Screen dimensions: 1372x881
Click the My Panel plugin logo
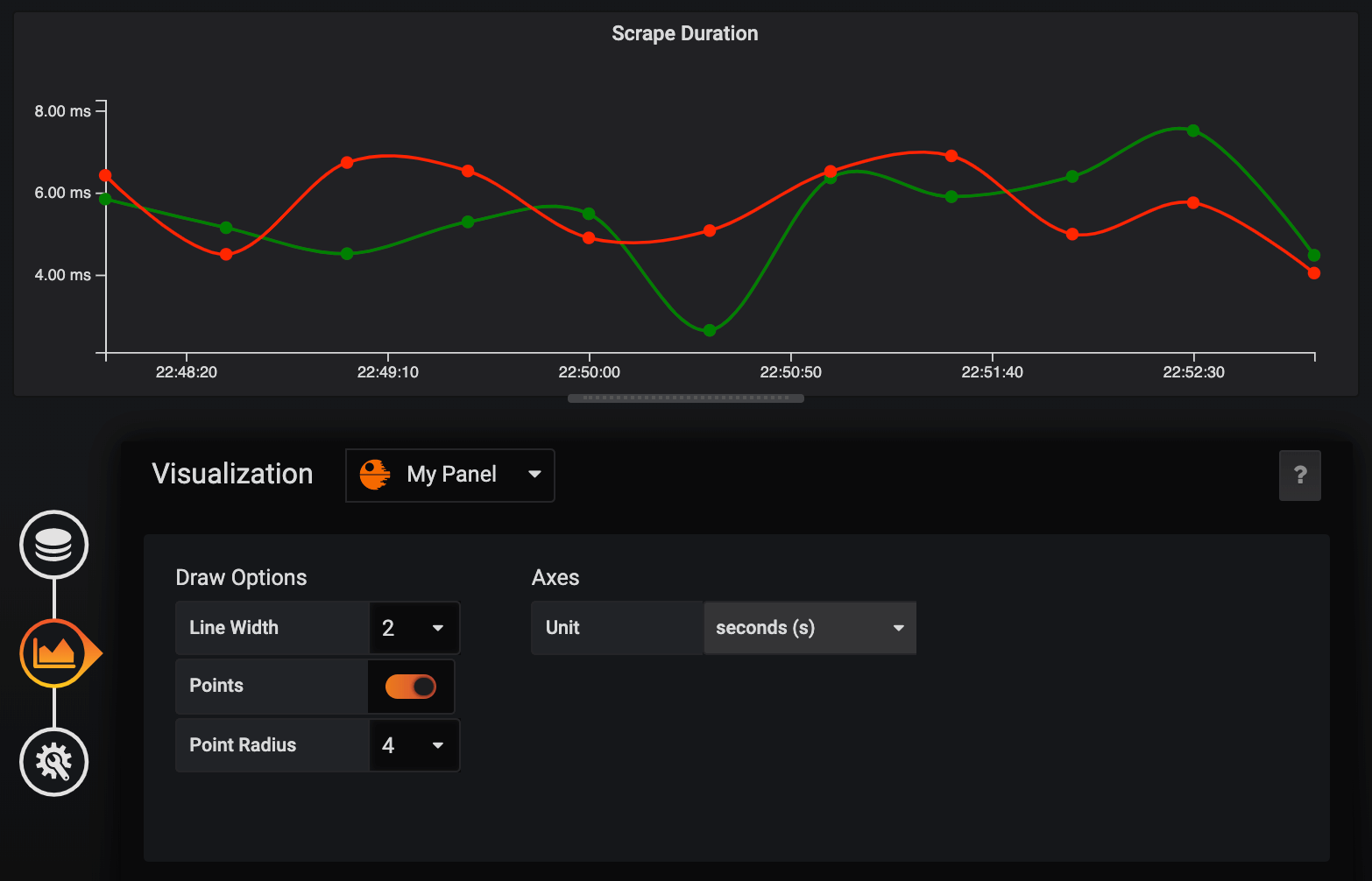click(x=375, y=475)
